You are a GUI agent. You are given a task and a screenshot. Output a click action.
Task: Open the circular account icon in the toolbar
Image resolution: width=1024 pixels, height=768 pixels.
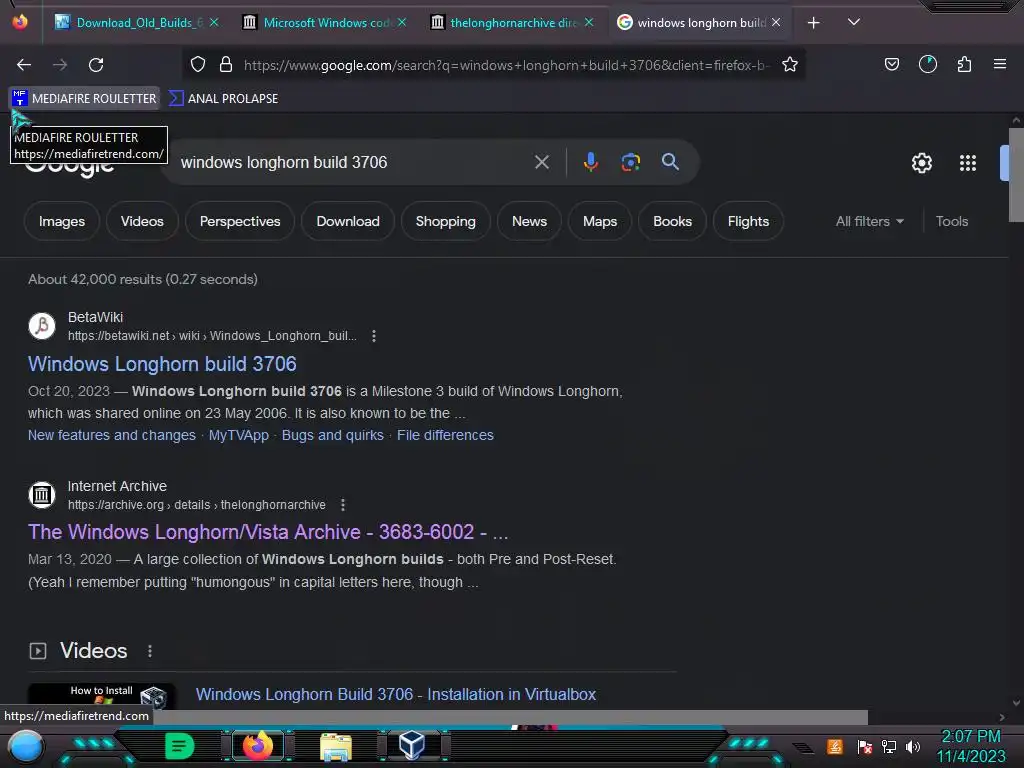coord(928,64)
